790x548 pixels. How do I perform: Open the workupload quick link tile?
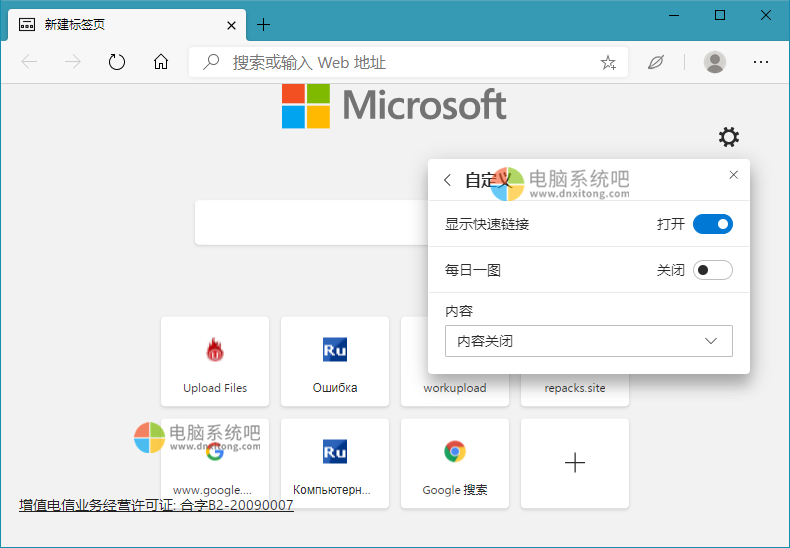(x=454, y=389)
